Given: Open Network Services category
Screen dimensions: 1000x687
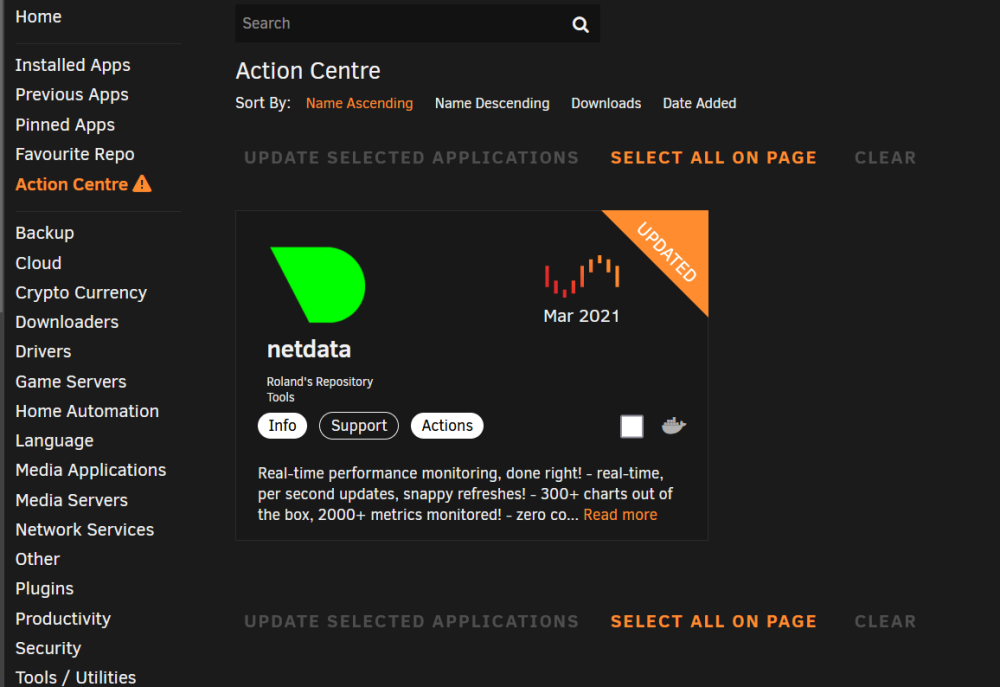Looking at the screenshot, I should 85,529.
